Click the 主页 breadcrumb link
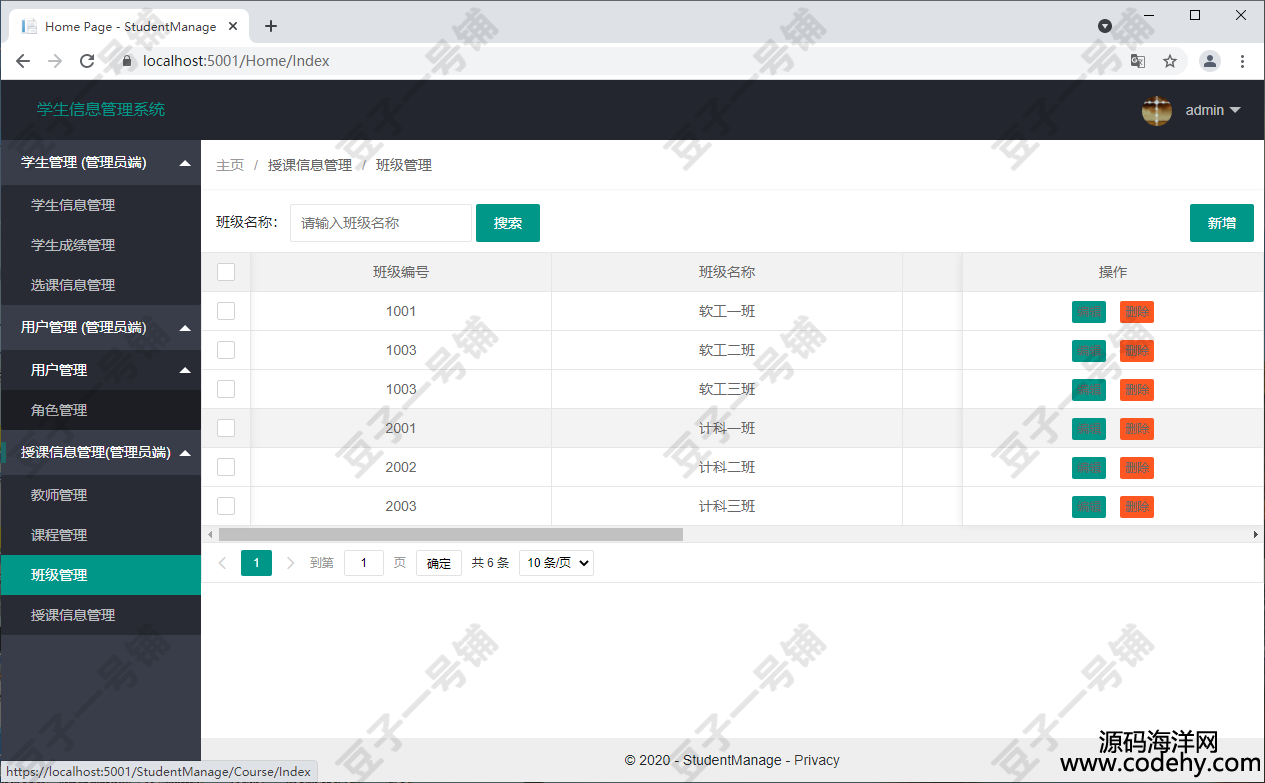 230,165
